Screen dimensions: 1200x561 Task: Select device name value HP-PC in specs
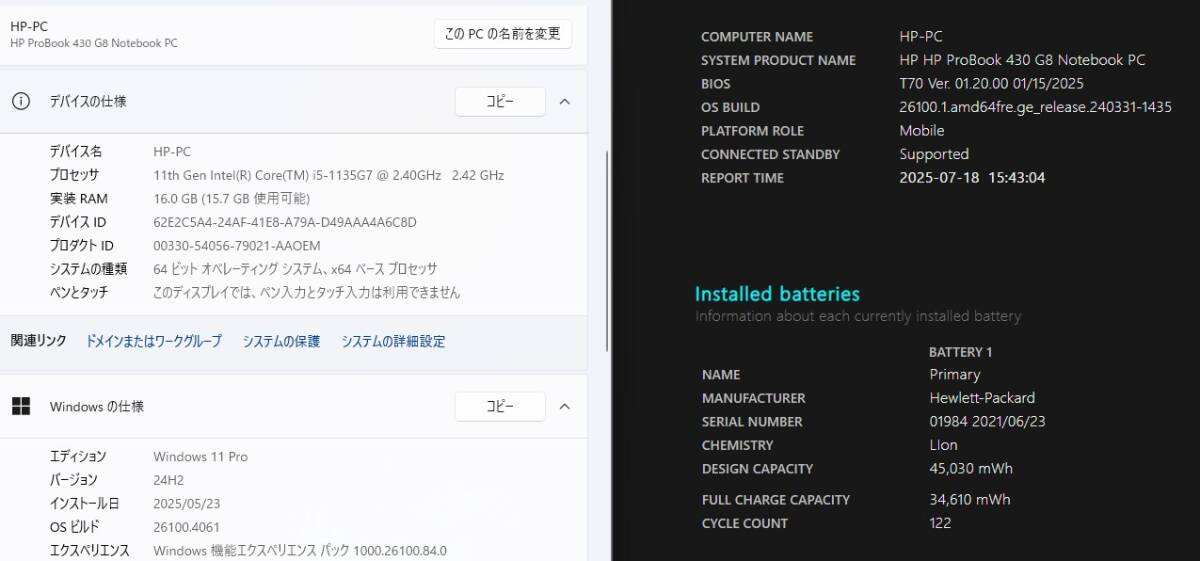pos(172,151)
